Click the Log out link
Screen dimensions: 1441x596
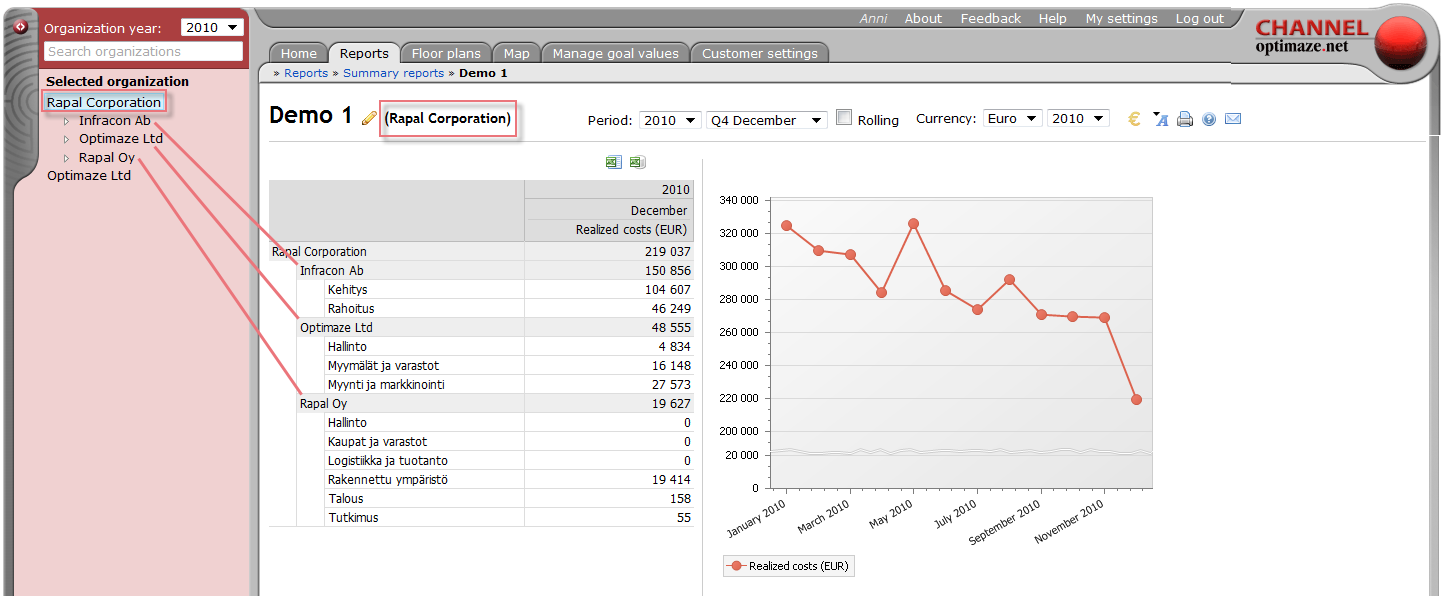point(1199,19)
